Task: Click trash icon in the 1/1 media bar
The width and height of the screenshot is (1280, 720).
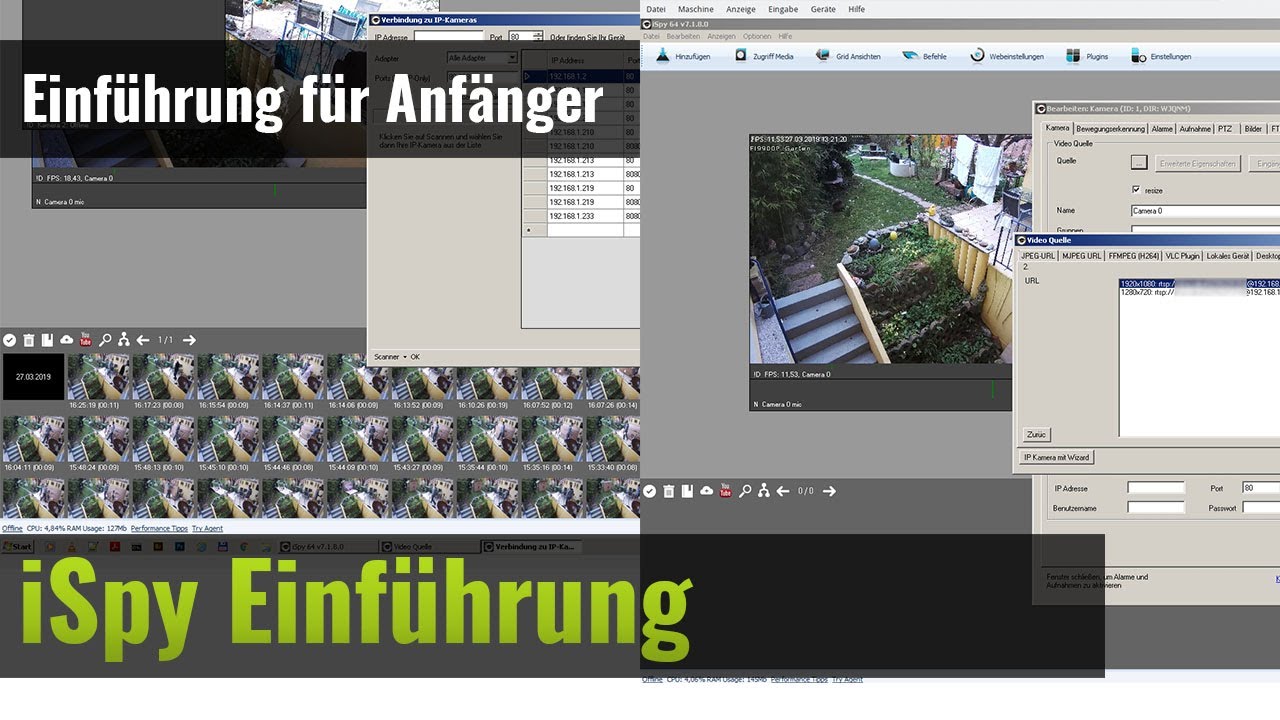Action: coord(29,340)
